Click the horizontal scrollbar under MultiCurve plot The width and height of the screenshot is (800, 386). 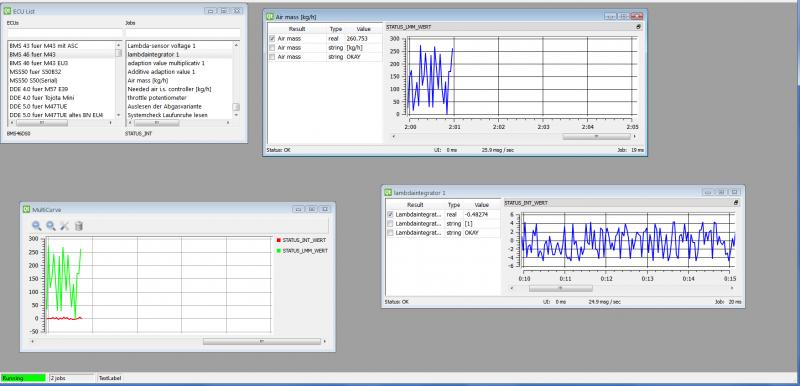(262, 341)
